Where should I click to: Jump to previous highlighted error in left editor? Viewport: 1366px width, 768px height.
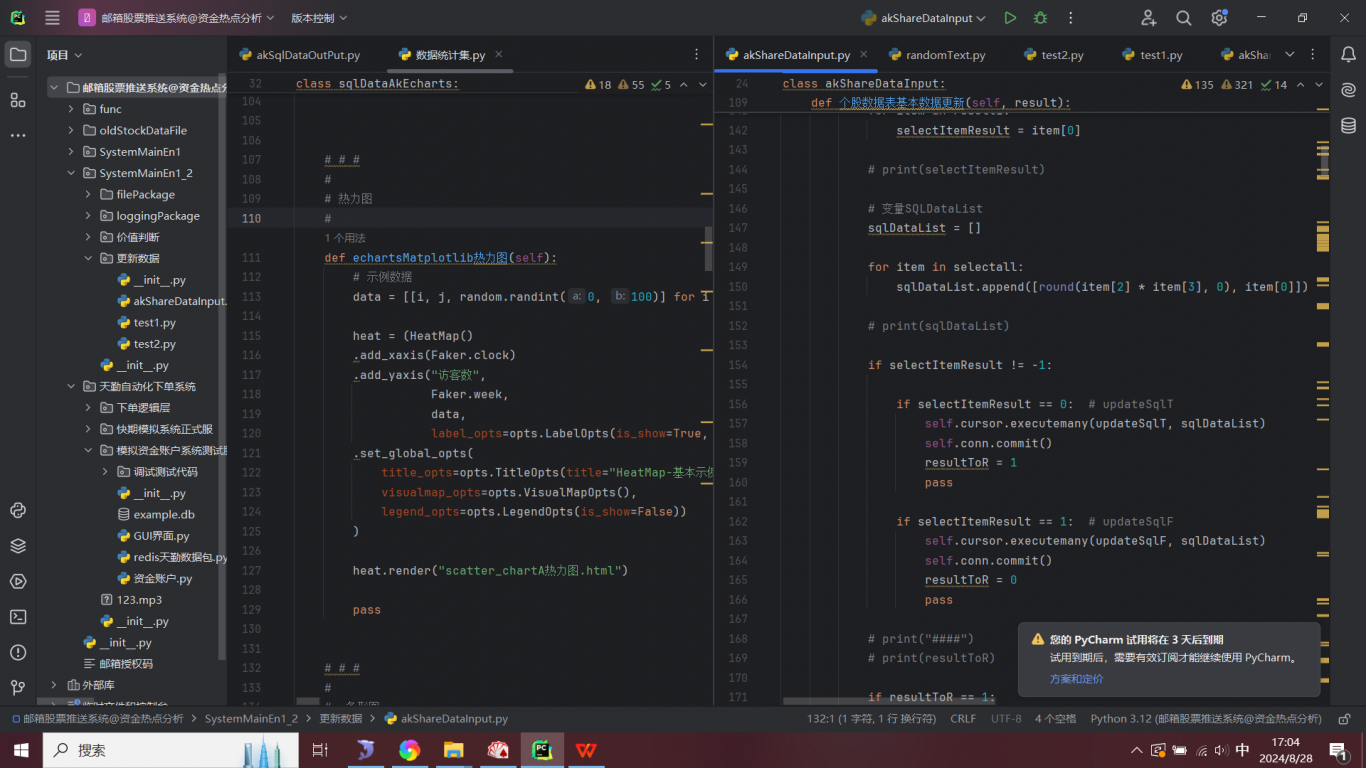[684, 85]
